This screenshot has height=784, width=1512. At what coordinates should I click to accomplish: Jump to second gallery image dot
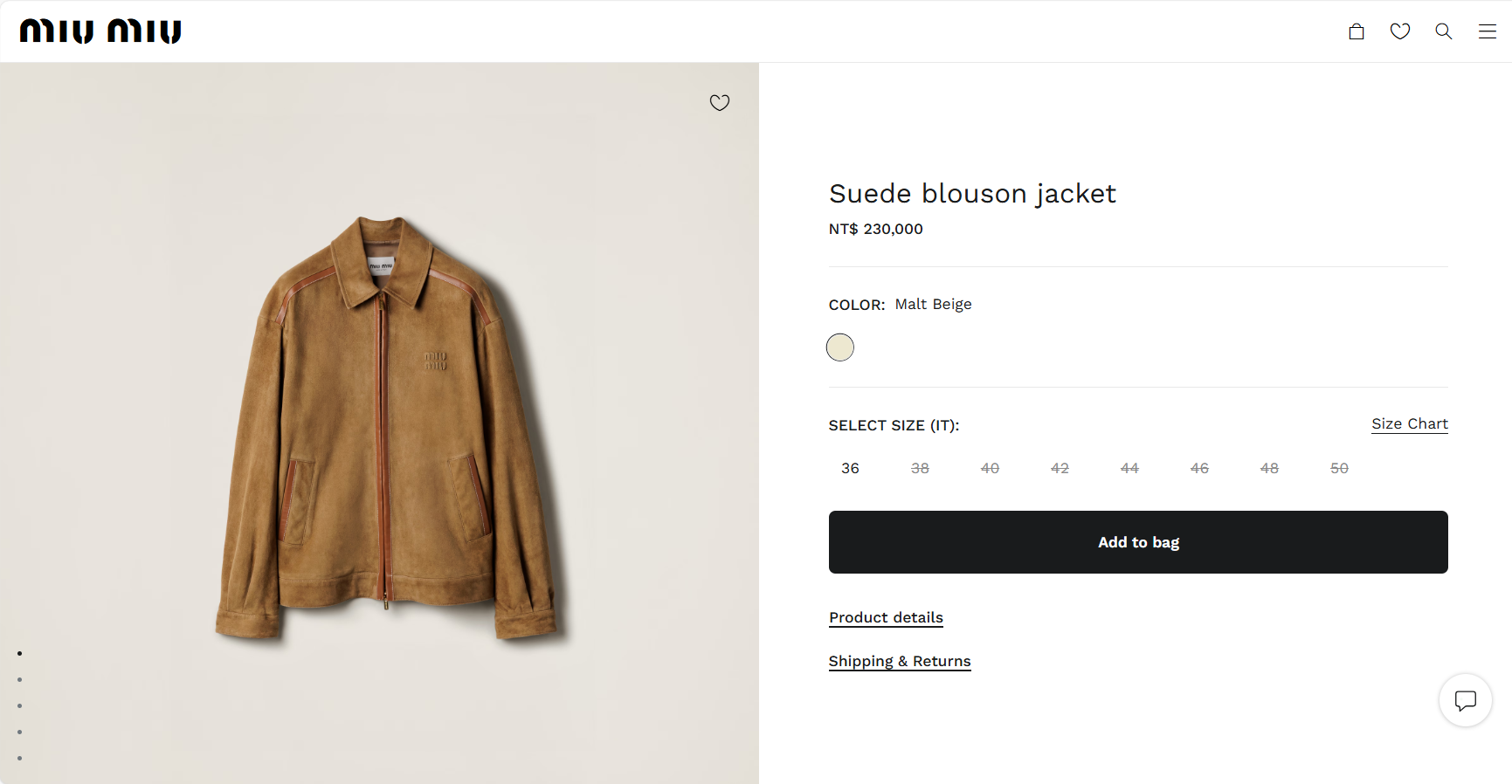[x=19, y=679]
